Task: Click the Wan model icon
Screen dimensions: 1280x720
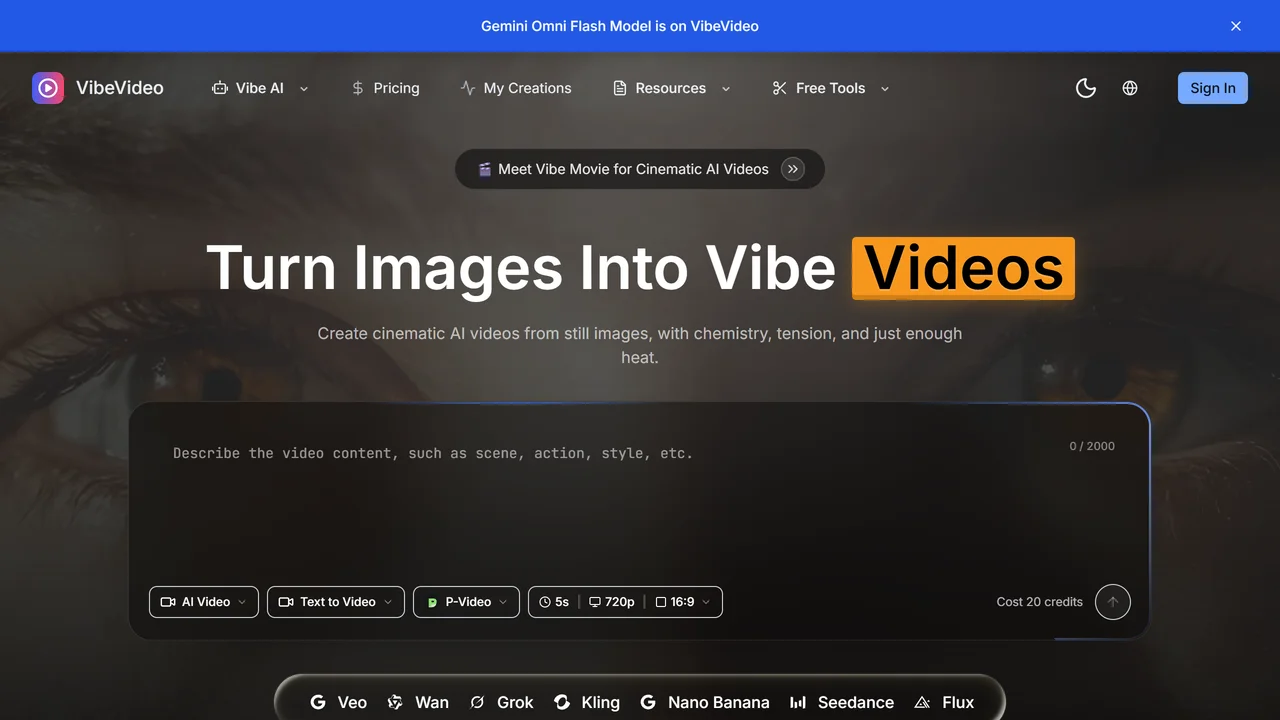Action: click(x=396, y=702)
